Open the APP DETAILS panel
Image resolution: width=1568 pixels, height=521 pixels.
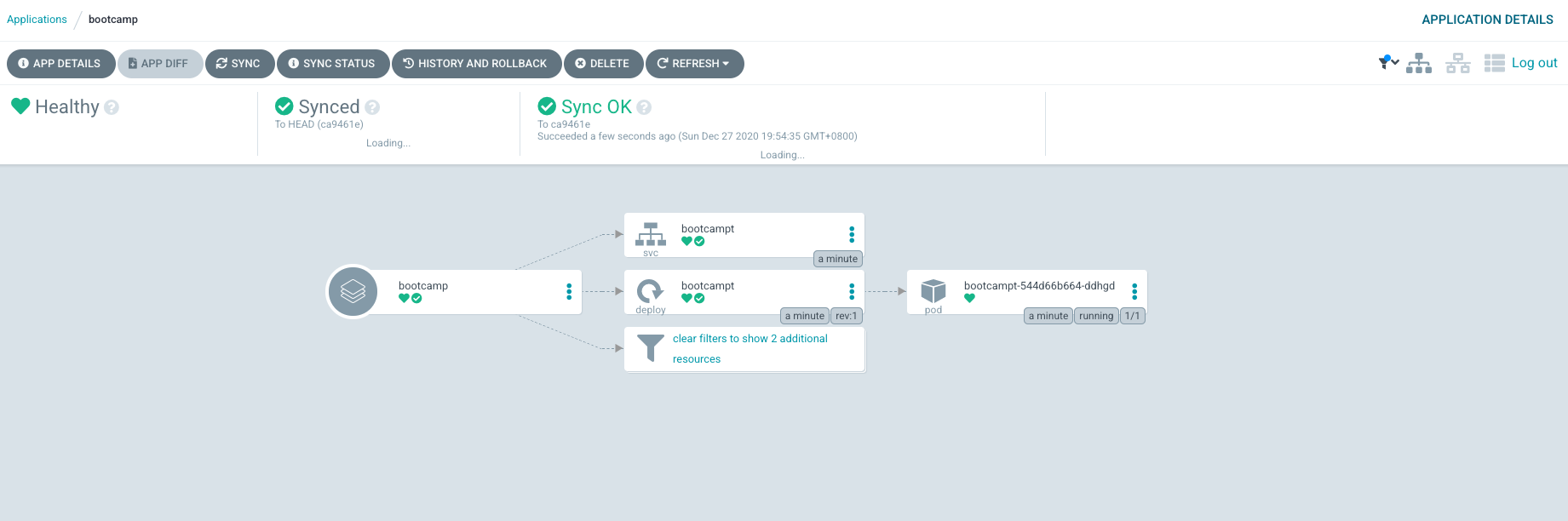[x=60, y=64]
